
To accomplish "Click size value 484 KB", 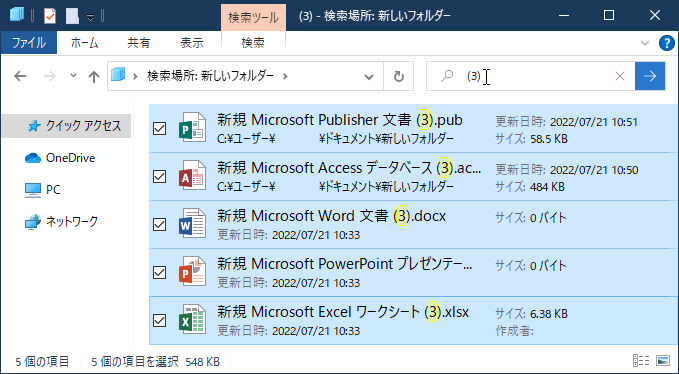I will (547, 187).
